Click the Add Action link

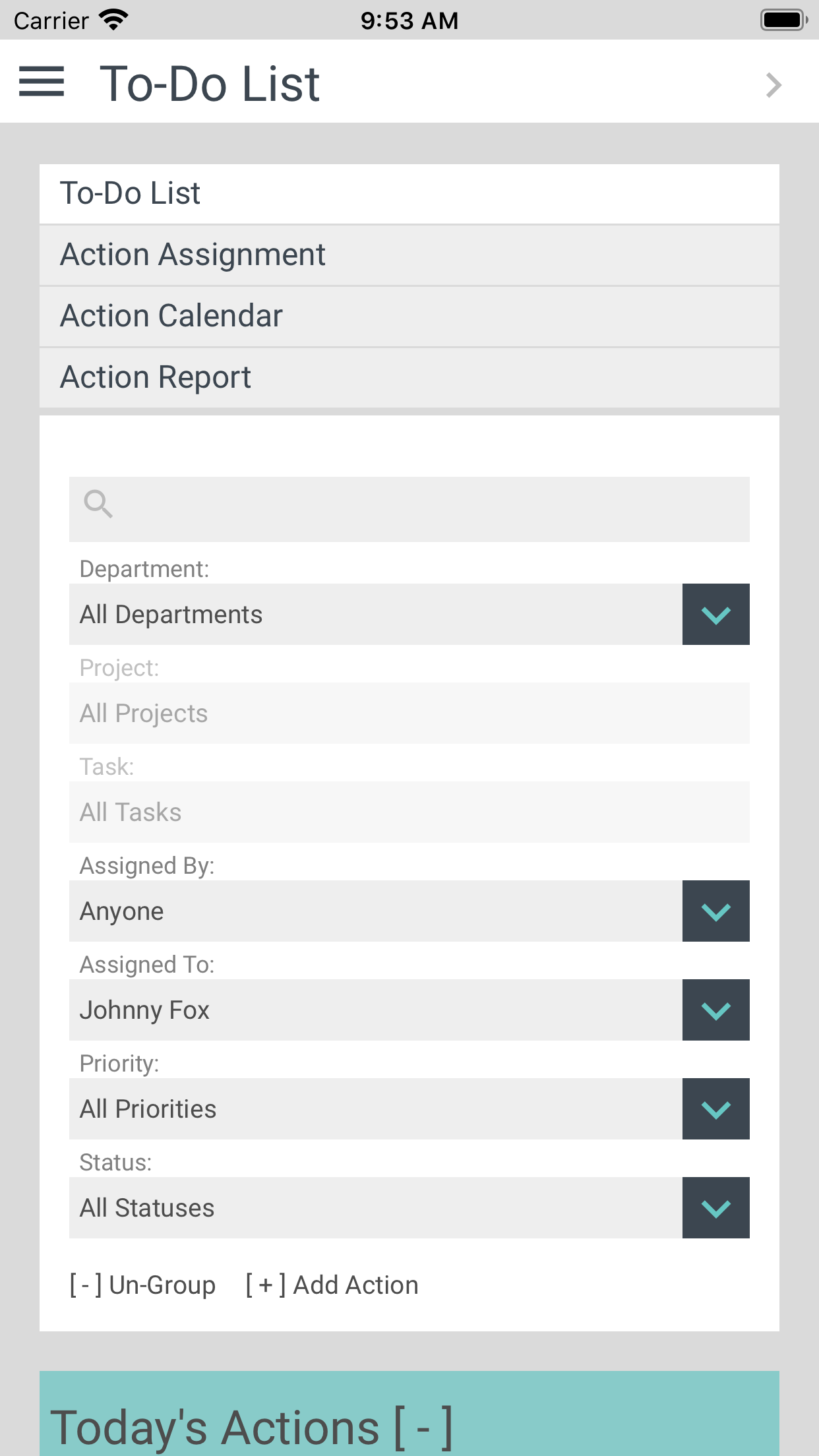point(332,1285)
